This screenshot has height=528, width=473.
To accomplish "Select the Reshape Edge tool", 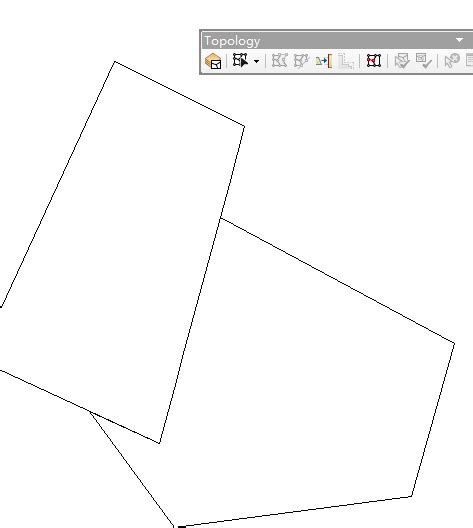I will (x=301, y=61).
